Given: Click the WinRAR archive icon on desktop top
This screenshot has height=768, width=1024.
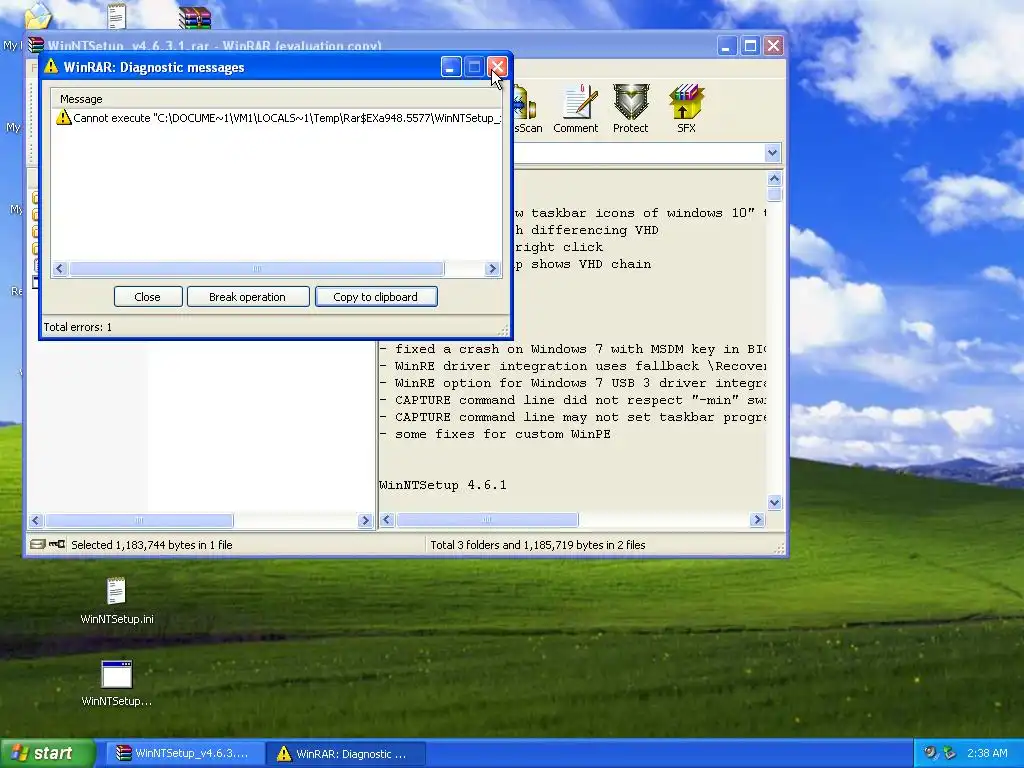Looking at the screenshot, I should click(x=195, y=17).
